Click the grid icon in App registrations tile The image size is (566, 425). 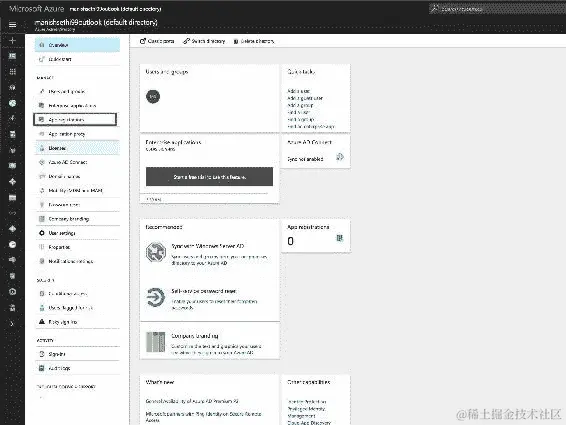340,238
